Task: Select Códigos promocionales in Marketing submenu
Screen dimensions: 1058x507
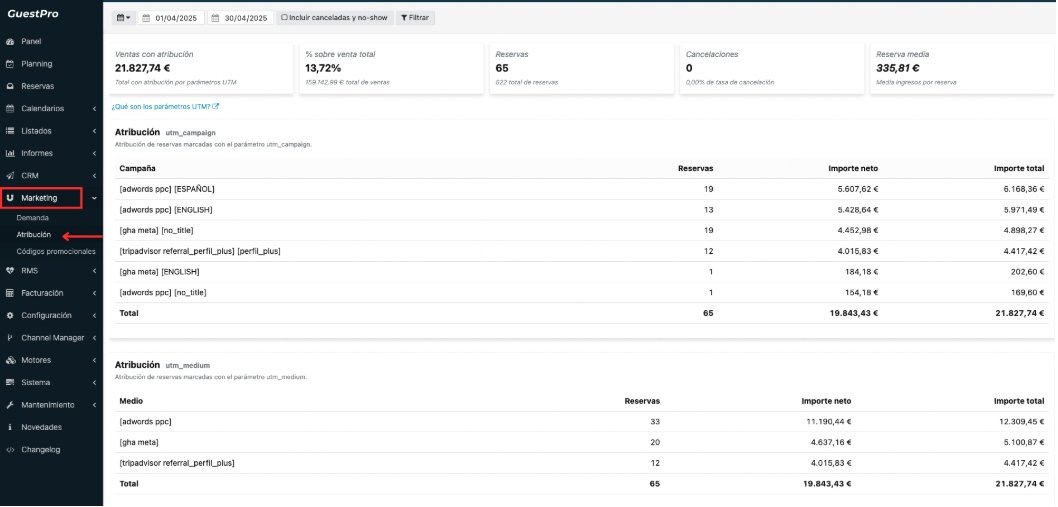Action: pyautogui.click(x=56, y=251)
